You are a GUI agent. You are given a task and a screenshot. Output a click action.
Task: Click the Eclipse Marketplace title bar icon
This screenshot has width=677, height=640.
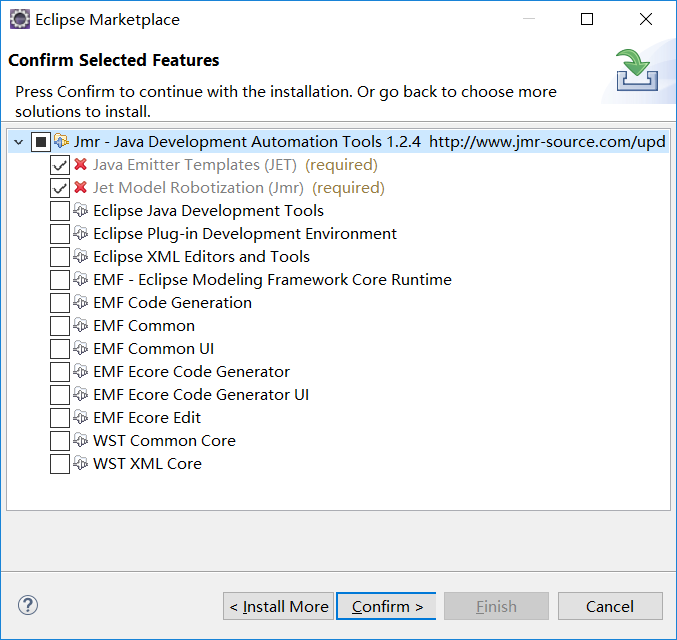20,19
